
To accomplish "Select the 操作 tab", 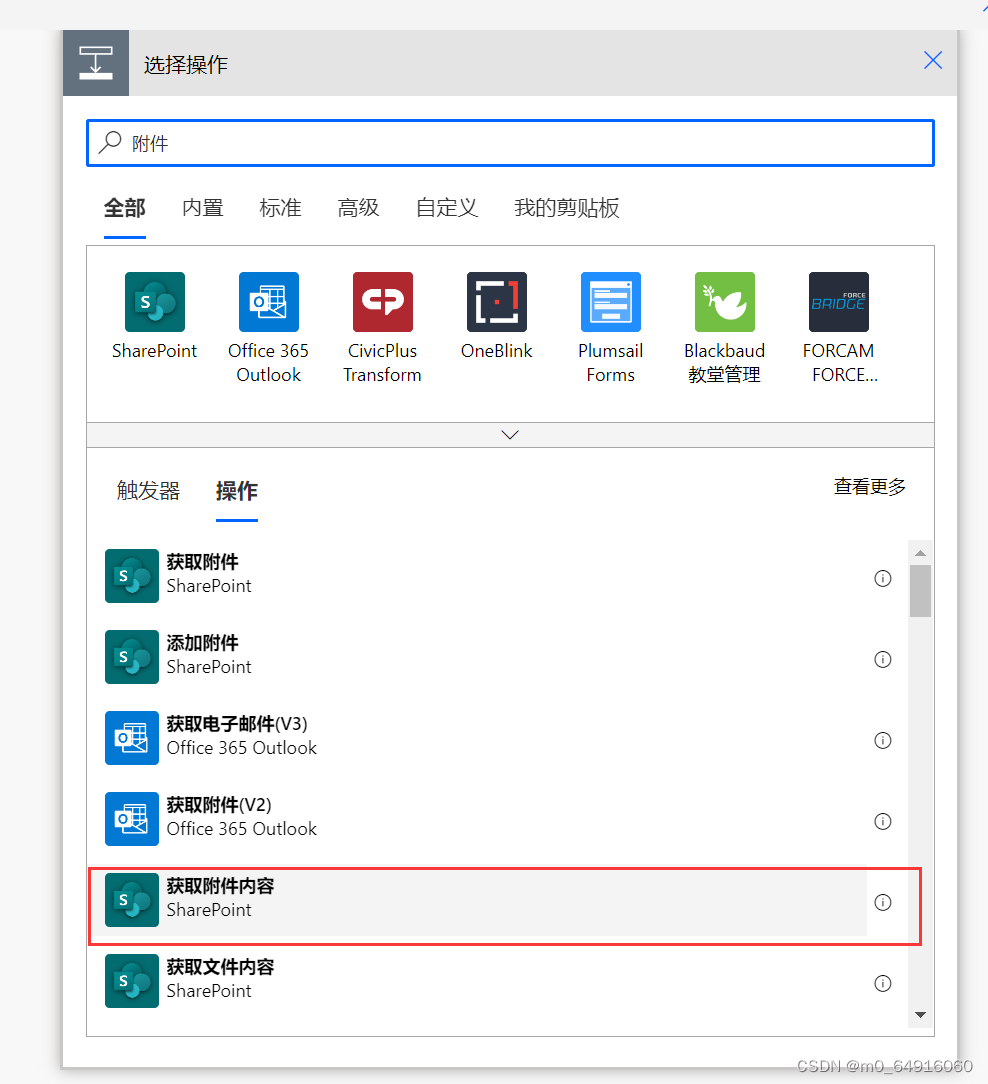I will [236, 490].
